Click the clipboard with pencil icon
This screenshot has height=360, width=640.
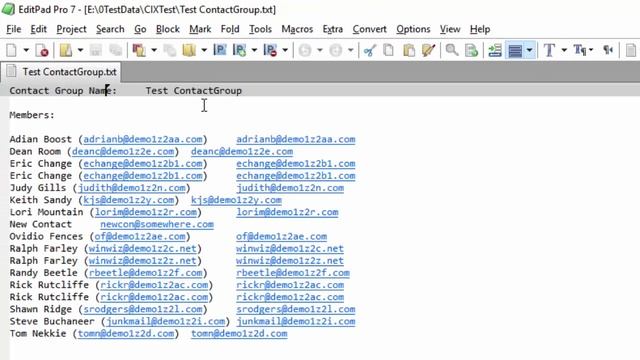(x=429, y=51)
